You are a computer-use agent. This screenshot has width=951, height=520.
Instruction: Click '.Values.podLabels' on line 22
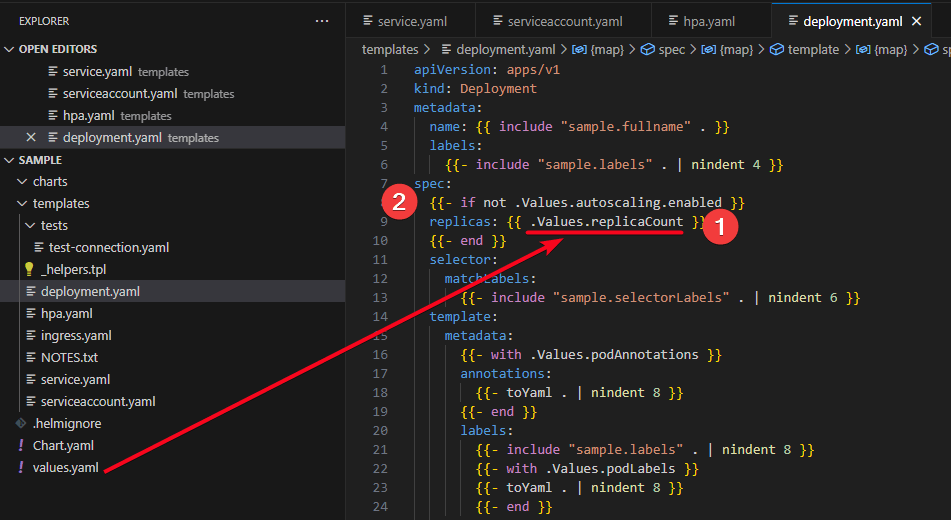coord(610,468)
